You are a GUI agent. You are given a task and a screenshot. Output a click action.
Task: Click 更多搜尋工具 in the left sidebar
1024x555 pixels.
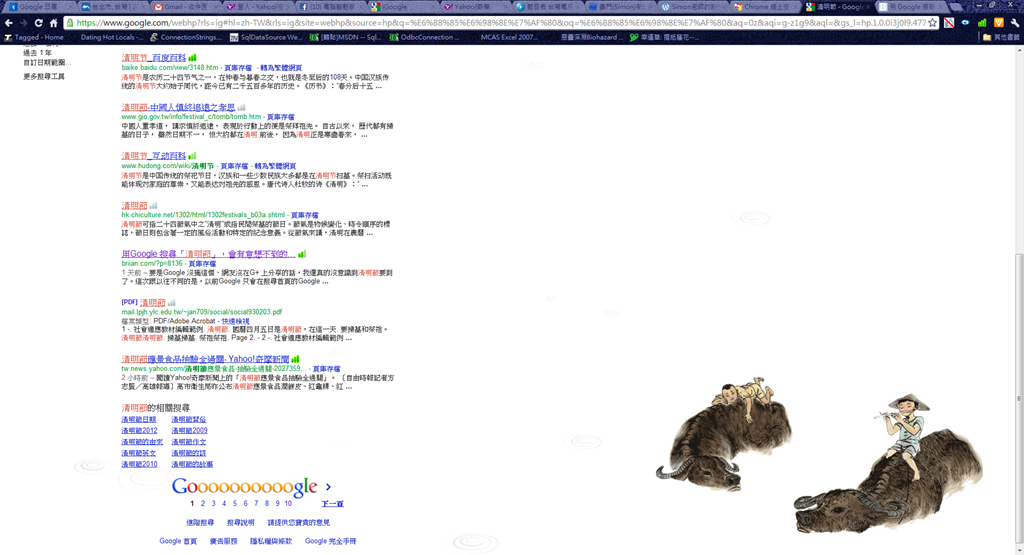[x=44, y=76]
